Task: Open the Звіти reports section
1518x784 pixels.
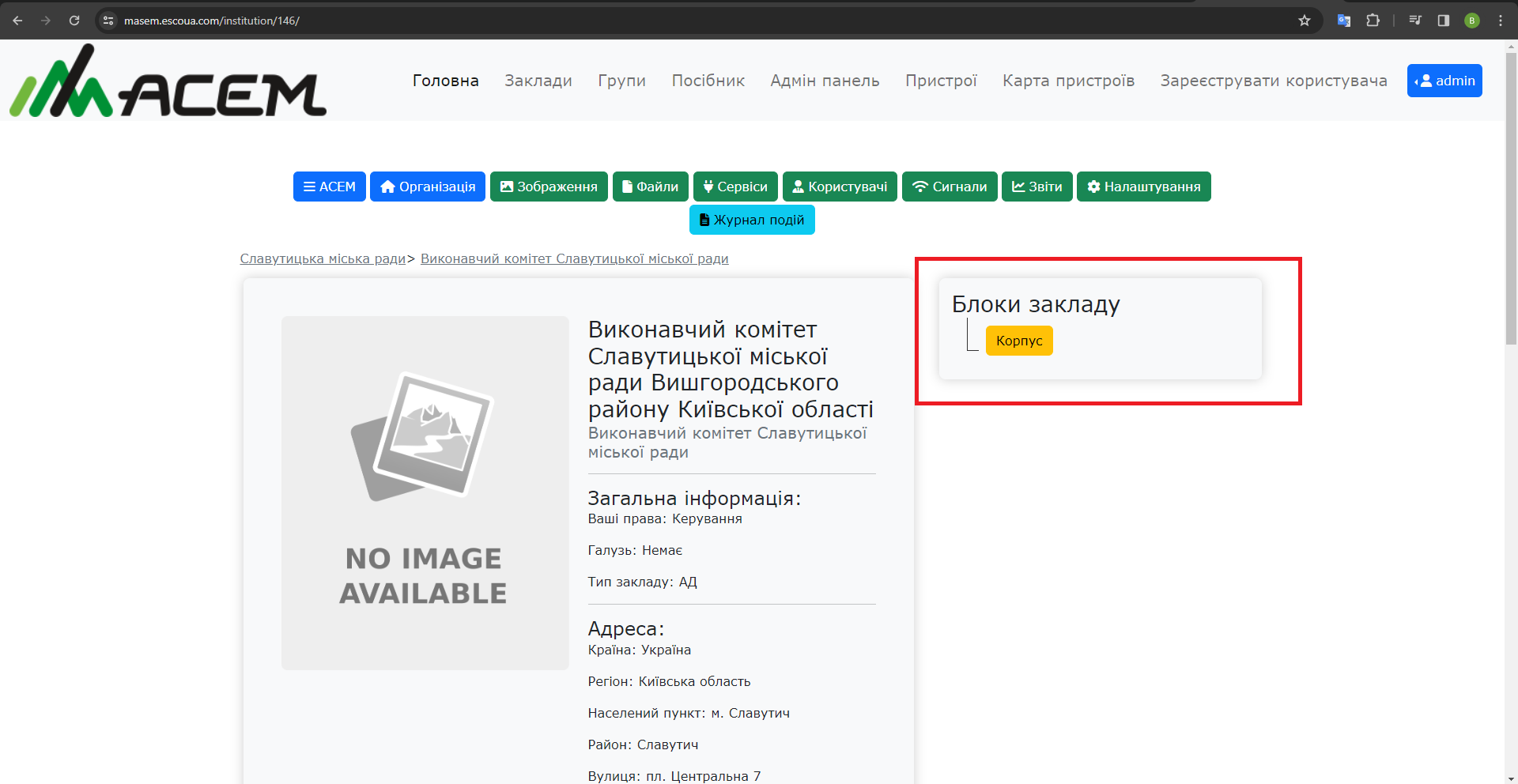Action: pyautogui.click(x=1037, y=187)
